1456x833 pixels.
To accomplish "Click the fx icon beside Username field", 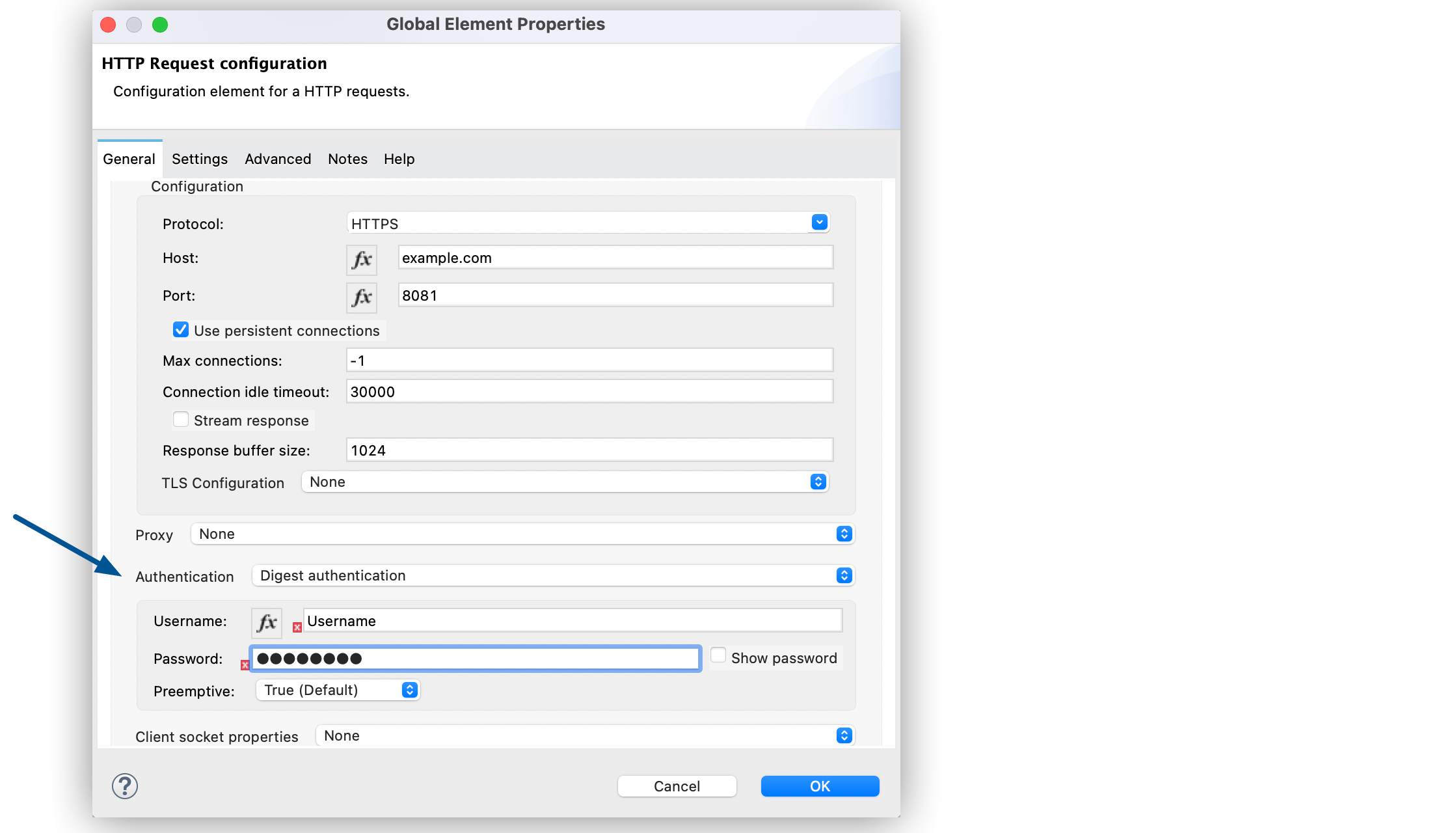I will tap(265, 622).
